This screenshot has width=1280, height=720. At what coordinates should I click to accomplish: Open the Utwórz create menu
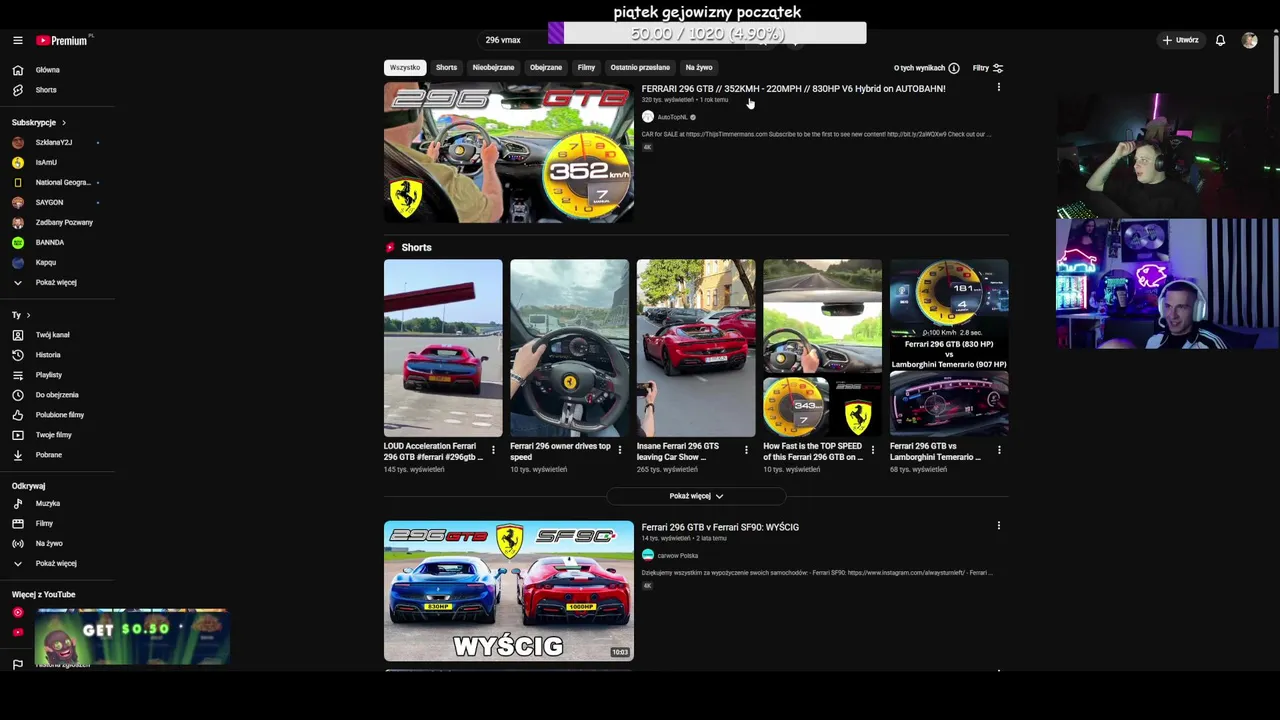(1181, 40)
